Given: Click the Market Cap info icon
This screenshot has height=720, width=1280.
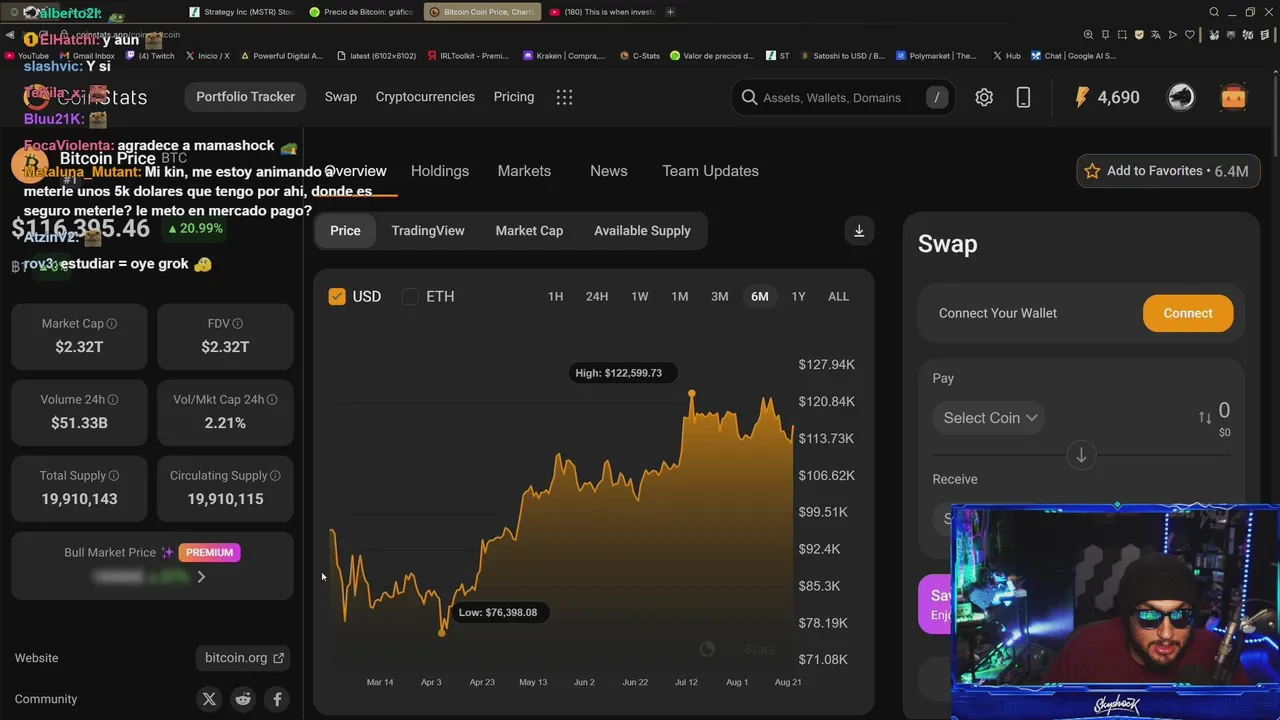Looking at the screenshot, I should point(112,324).
